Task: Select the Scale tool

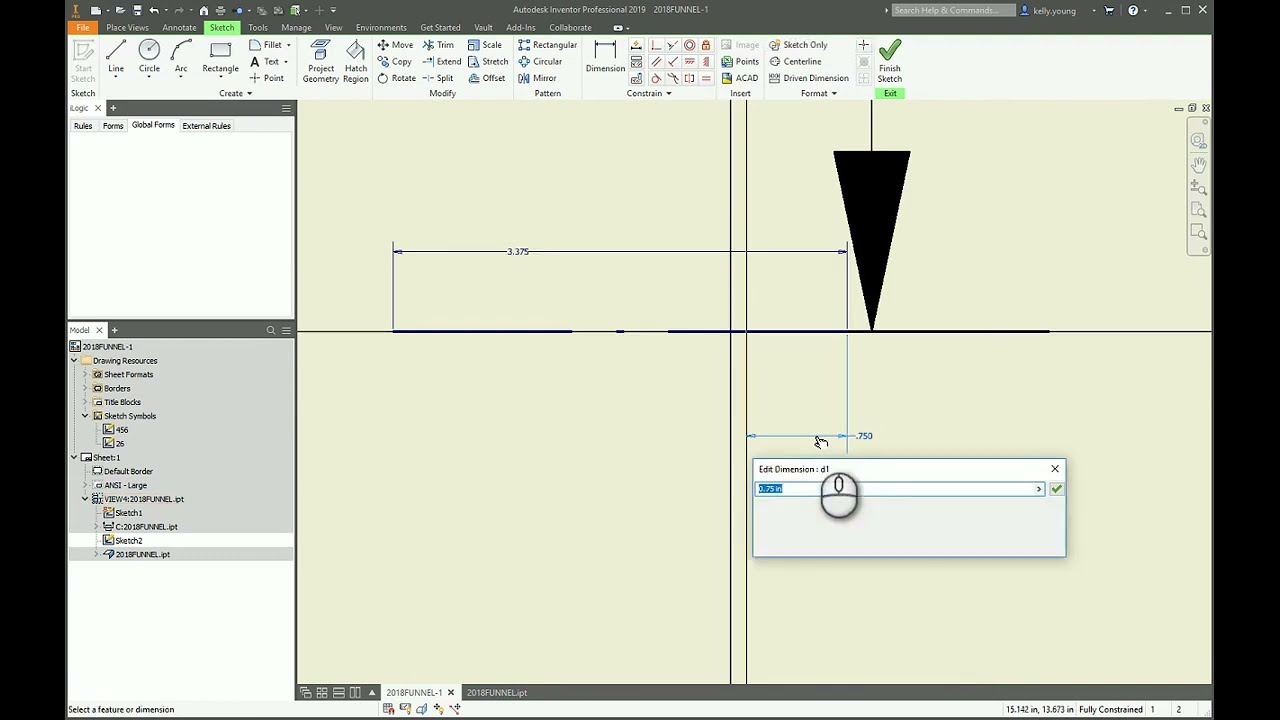Action: pyautogui.click(x=485, y=45)
